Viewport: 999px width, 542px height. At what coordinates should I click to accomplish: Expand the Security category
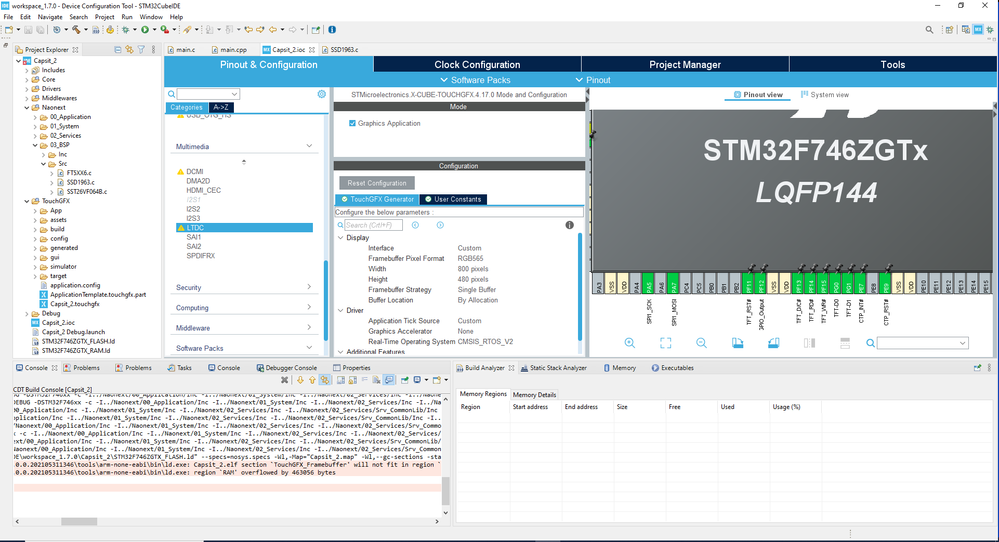click(309, 287)
